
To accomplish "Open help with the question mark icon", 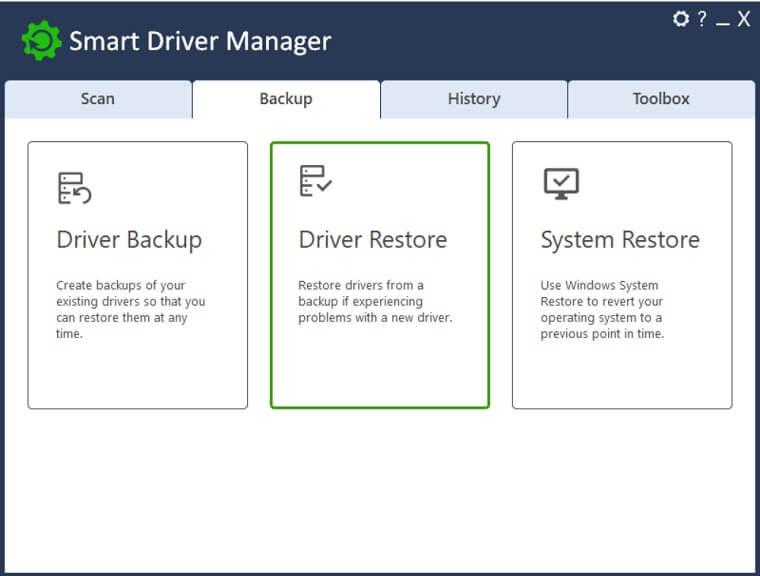I will [x=701, y=19].
